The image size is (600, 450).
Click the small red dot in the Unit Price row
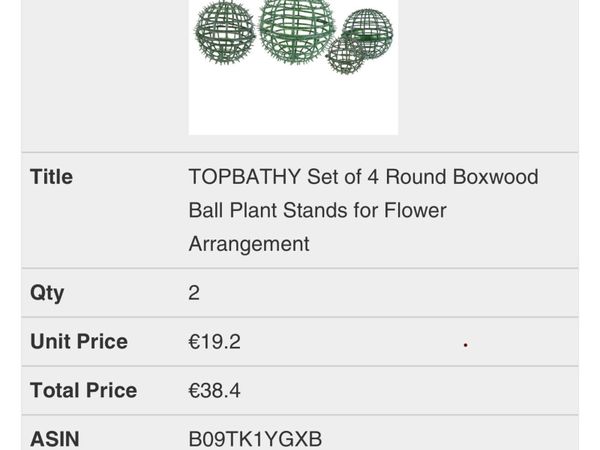pyautogui.click(x=465, y=345)
